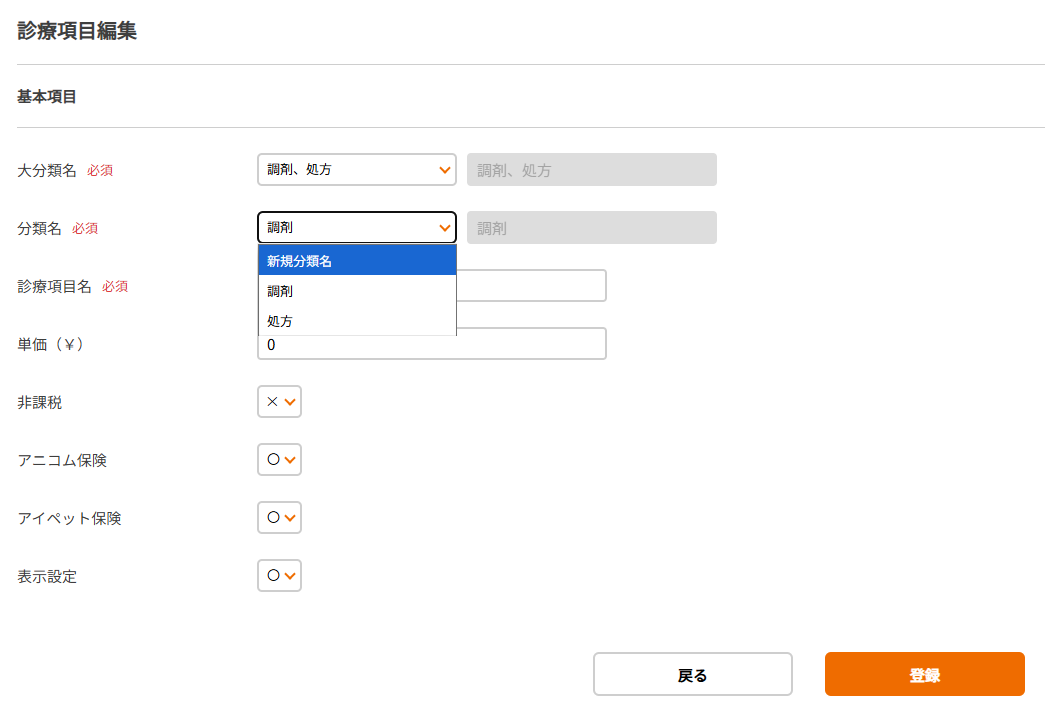Collapse the 分類名 dropdown showing 調剤

pyautogui.click(x=356, y=228)
